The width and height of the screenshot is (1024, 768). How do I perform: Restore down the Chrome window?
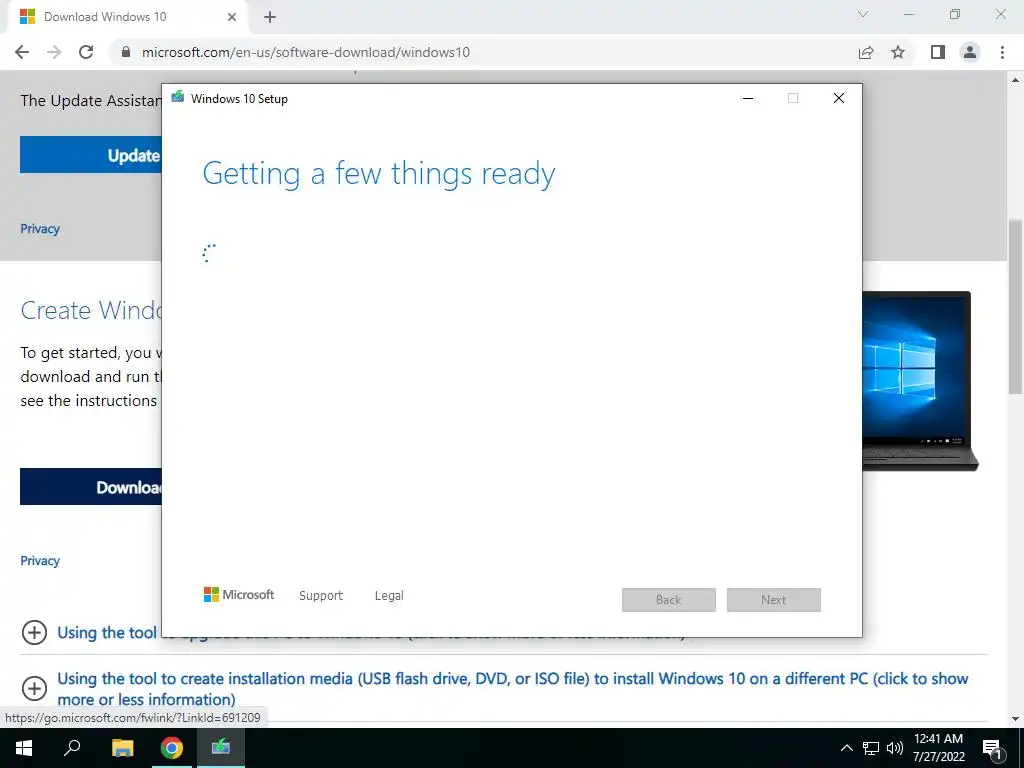[955, 14]
